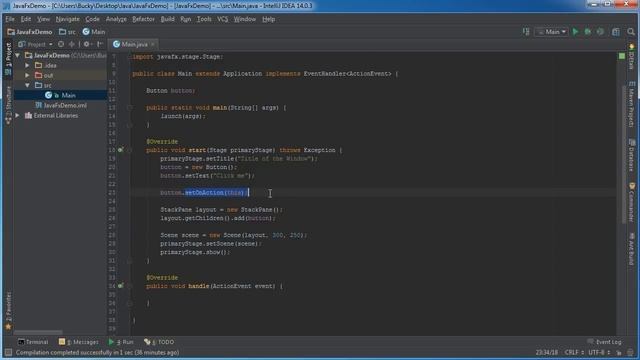Start debugging with the Debug bug icon
The height and width of the screenshot is (360, 640).
588,31
